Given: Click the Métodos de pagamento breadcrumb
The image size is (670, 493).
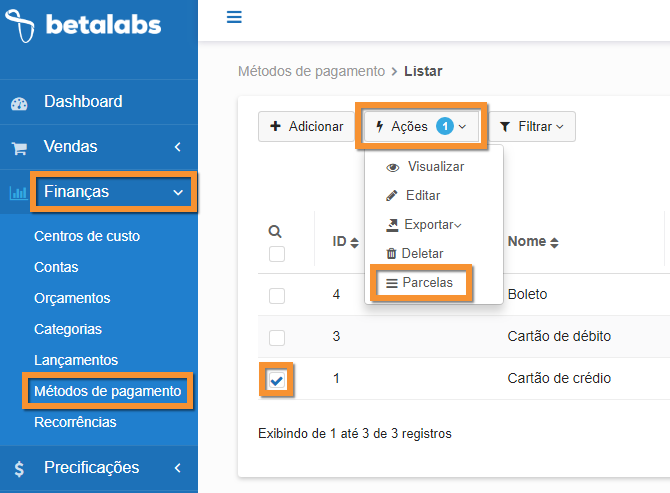Looking at the screenshot, I should coord(311,71).
